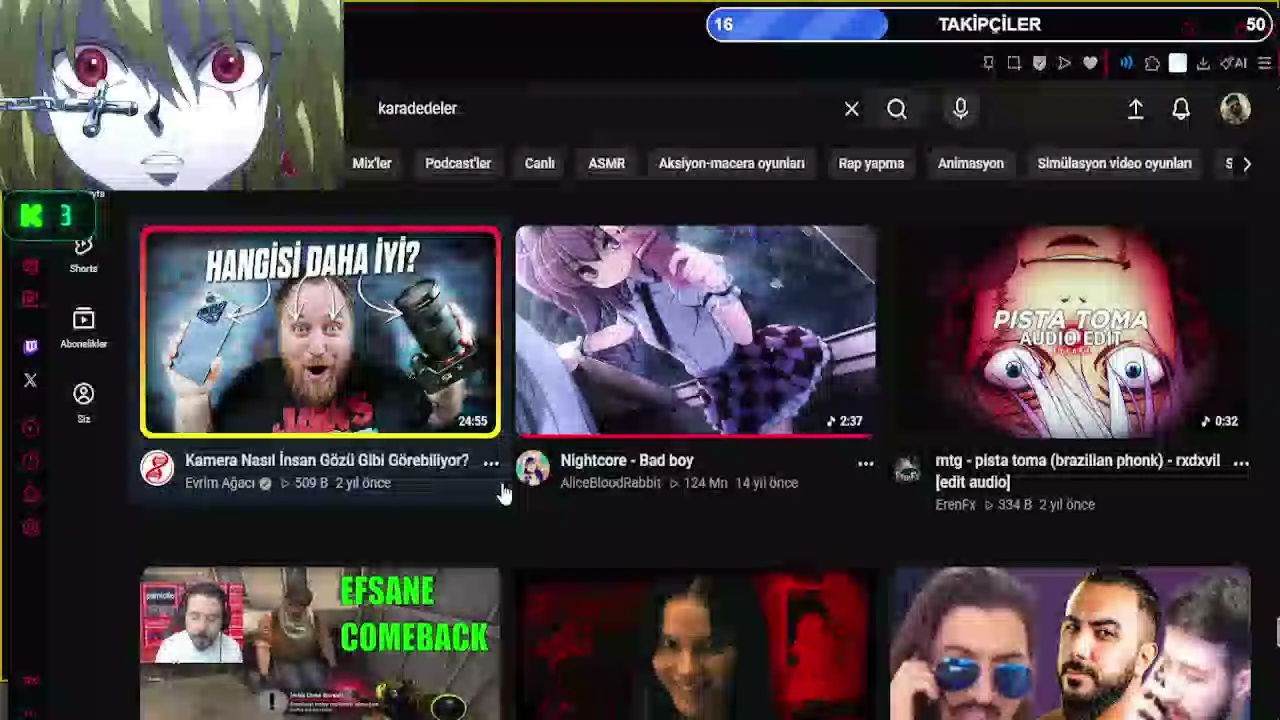Show more category chips with right arrow
This screenshot has height=720, width=1280.
coord(1246,164)
